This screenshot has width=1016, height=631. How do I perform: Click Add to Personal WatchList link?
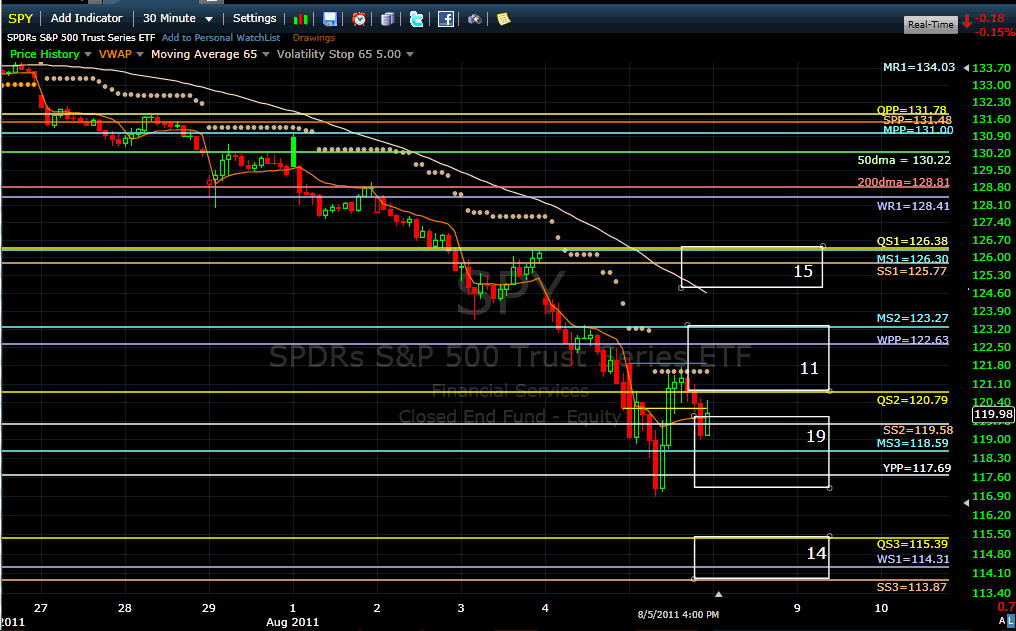[x=221, y=38]
